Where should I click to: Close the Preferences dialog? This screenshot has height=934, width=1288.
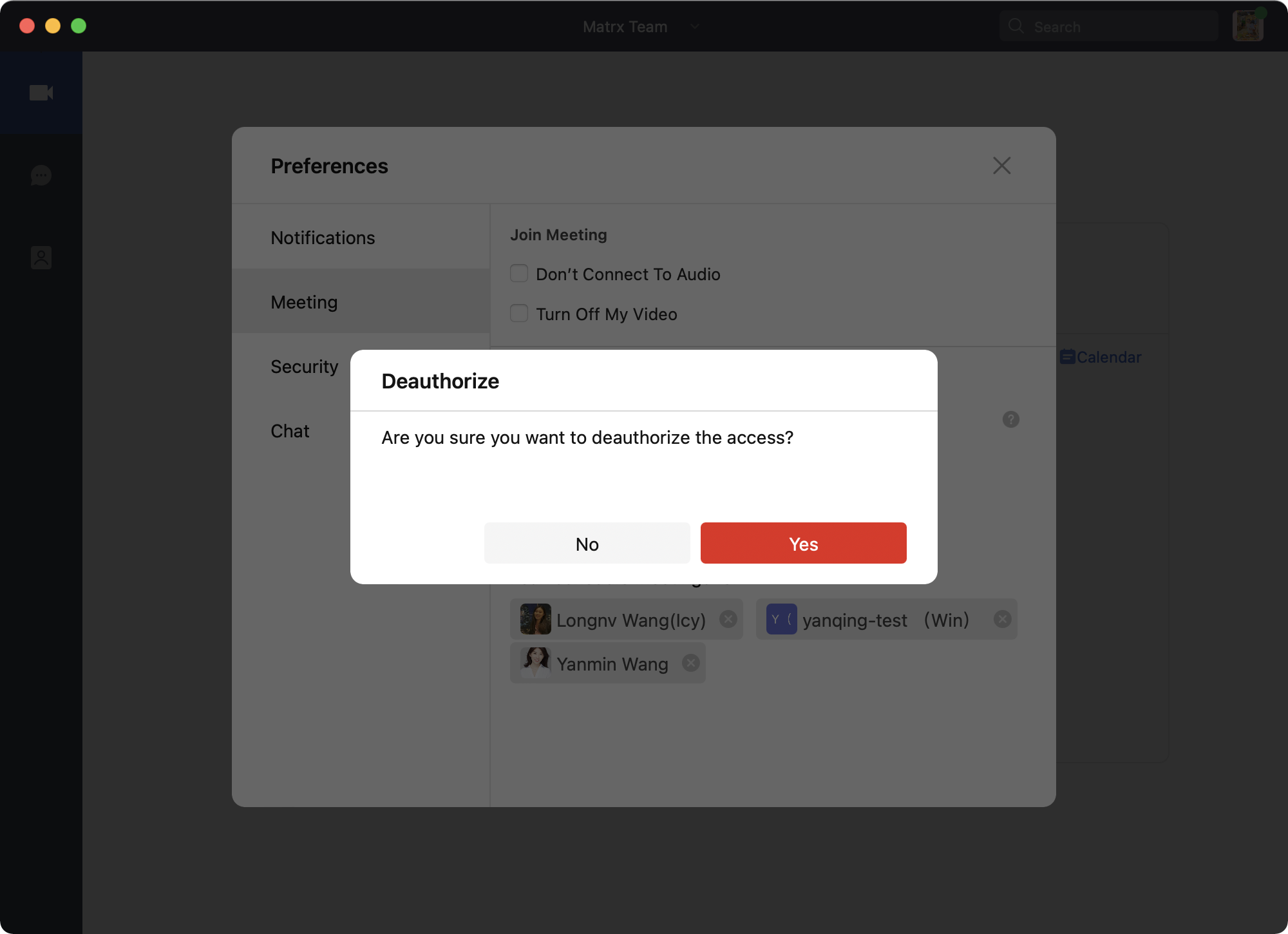1001,166
